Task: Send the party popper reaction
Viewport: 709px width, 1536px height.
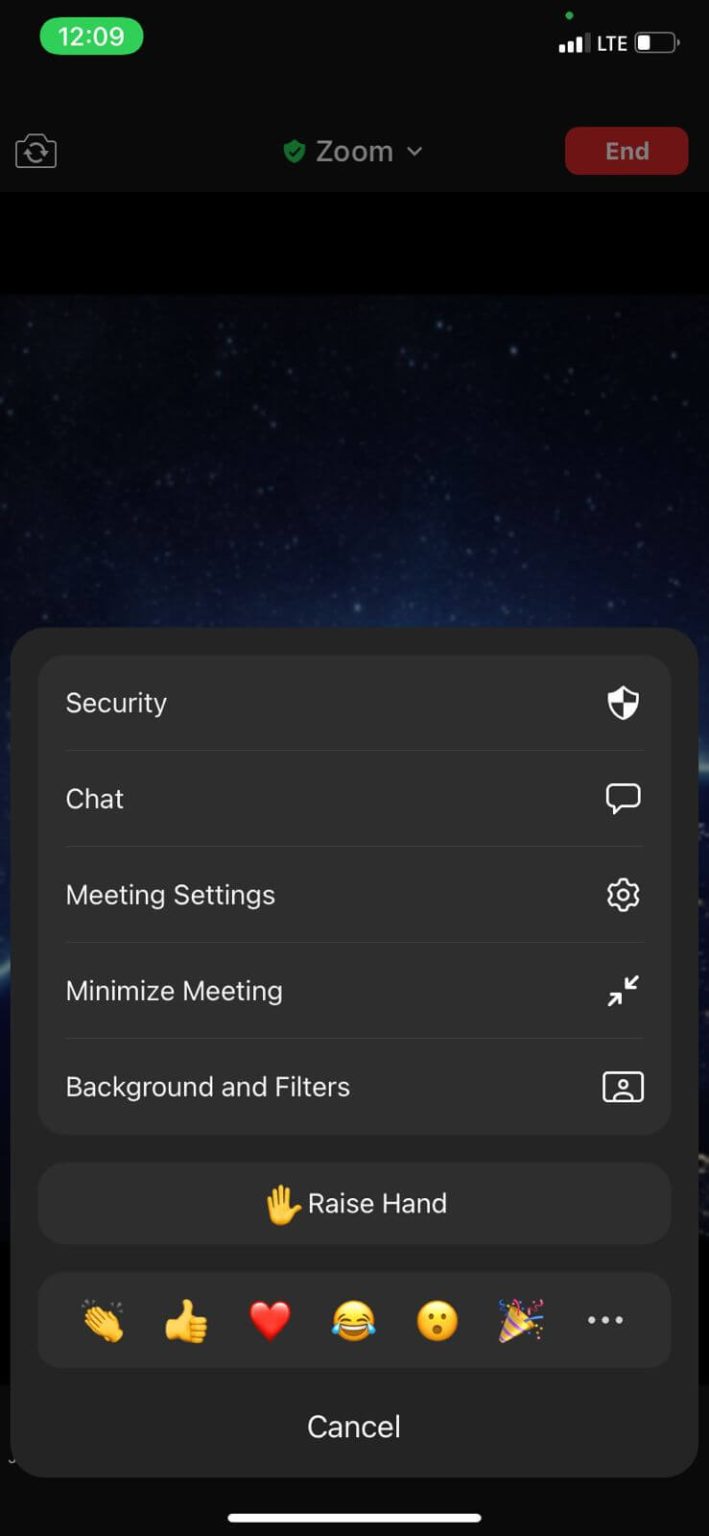Action: pyautogui.click(x=521, y=1320)
